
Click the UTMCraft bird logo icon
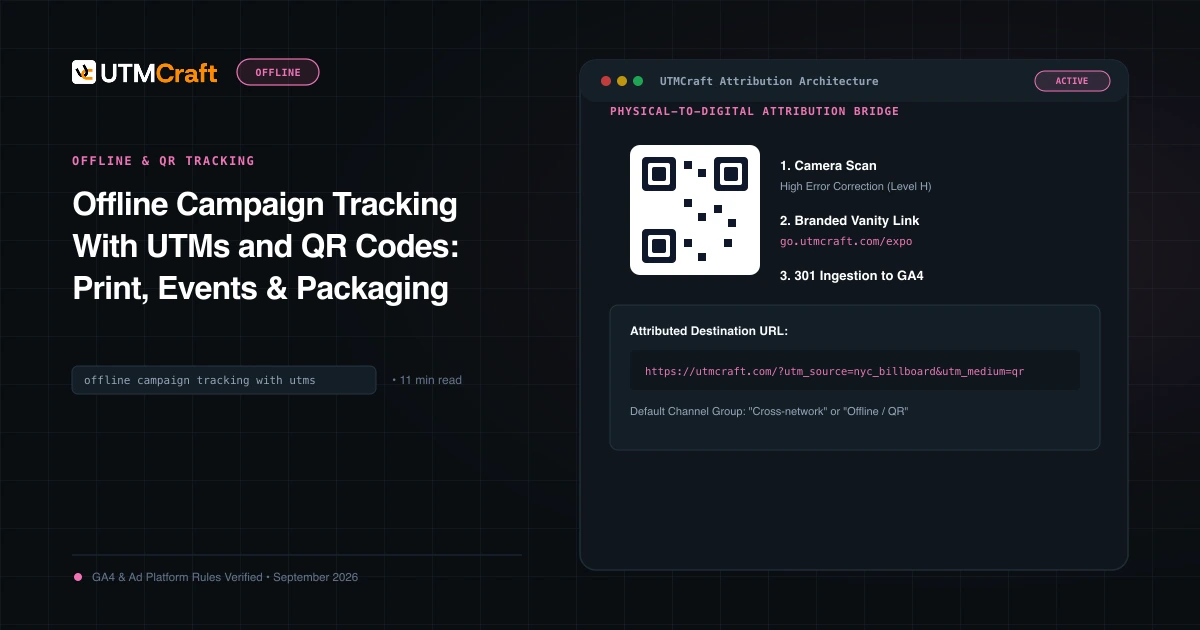coord(84,72)
